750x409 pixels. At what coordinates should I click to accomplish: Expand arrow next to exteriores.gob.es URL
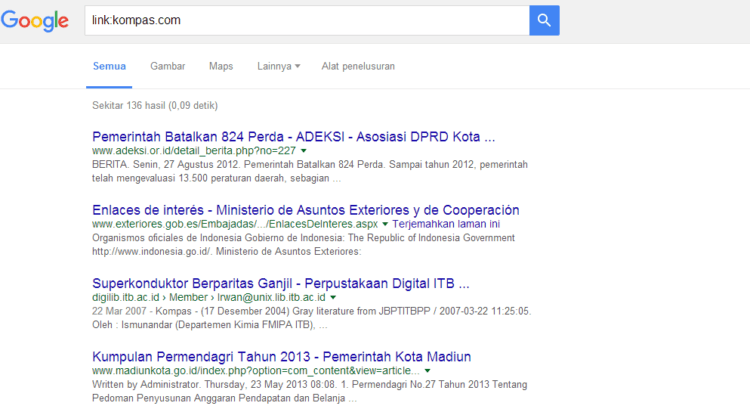385,224
